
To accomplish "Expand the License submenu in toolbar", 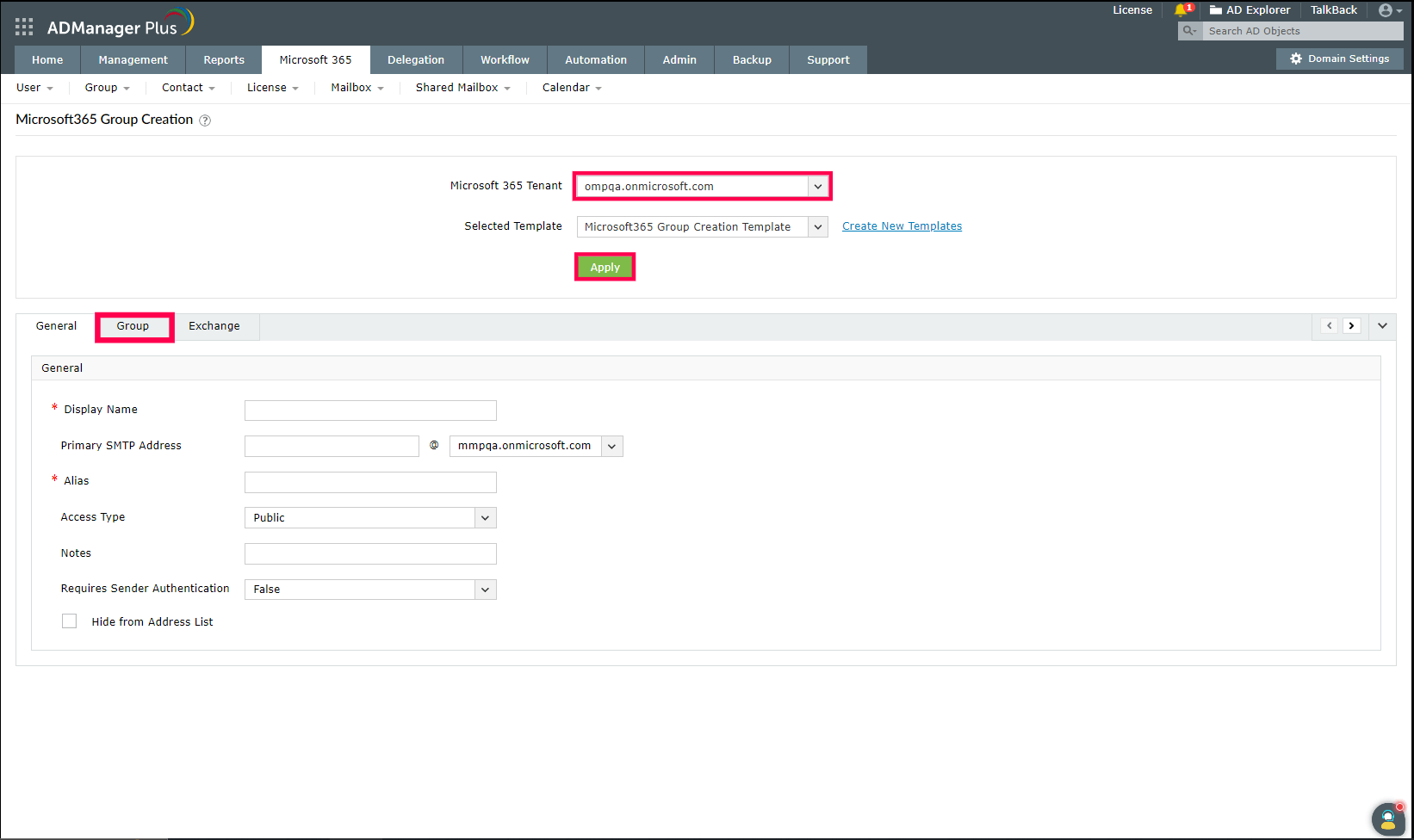I will click(x=273, y=88).
